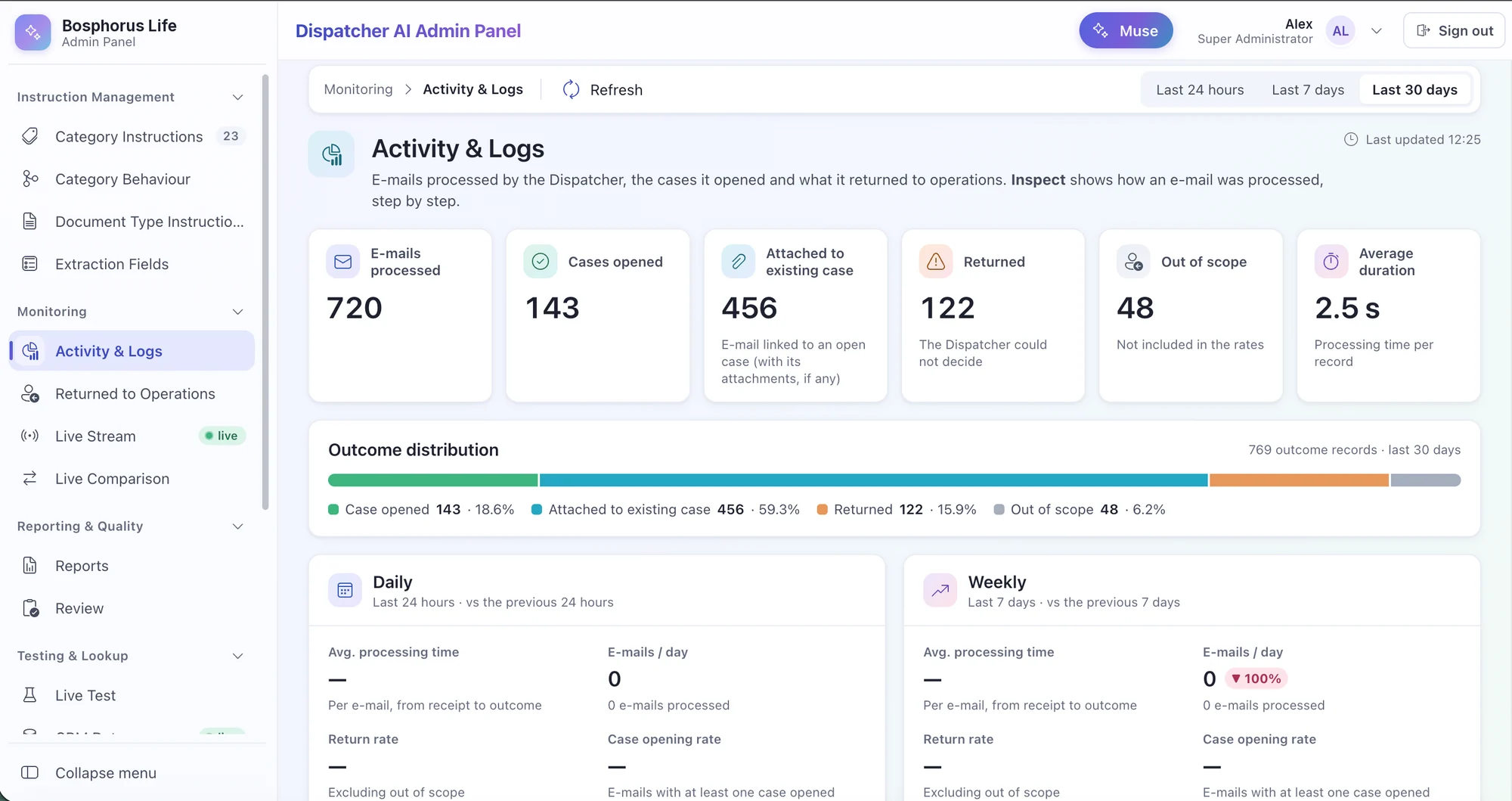1512x801 pixels.
Task: Expand the user account dropdown chevron
Action: (x=1377, y=31)
